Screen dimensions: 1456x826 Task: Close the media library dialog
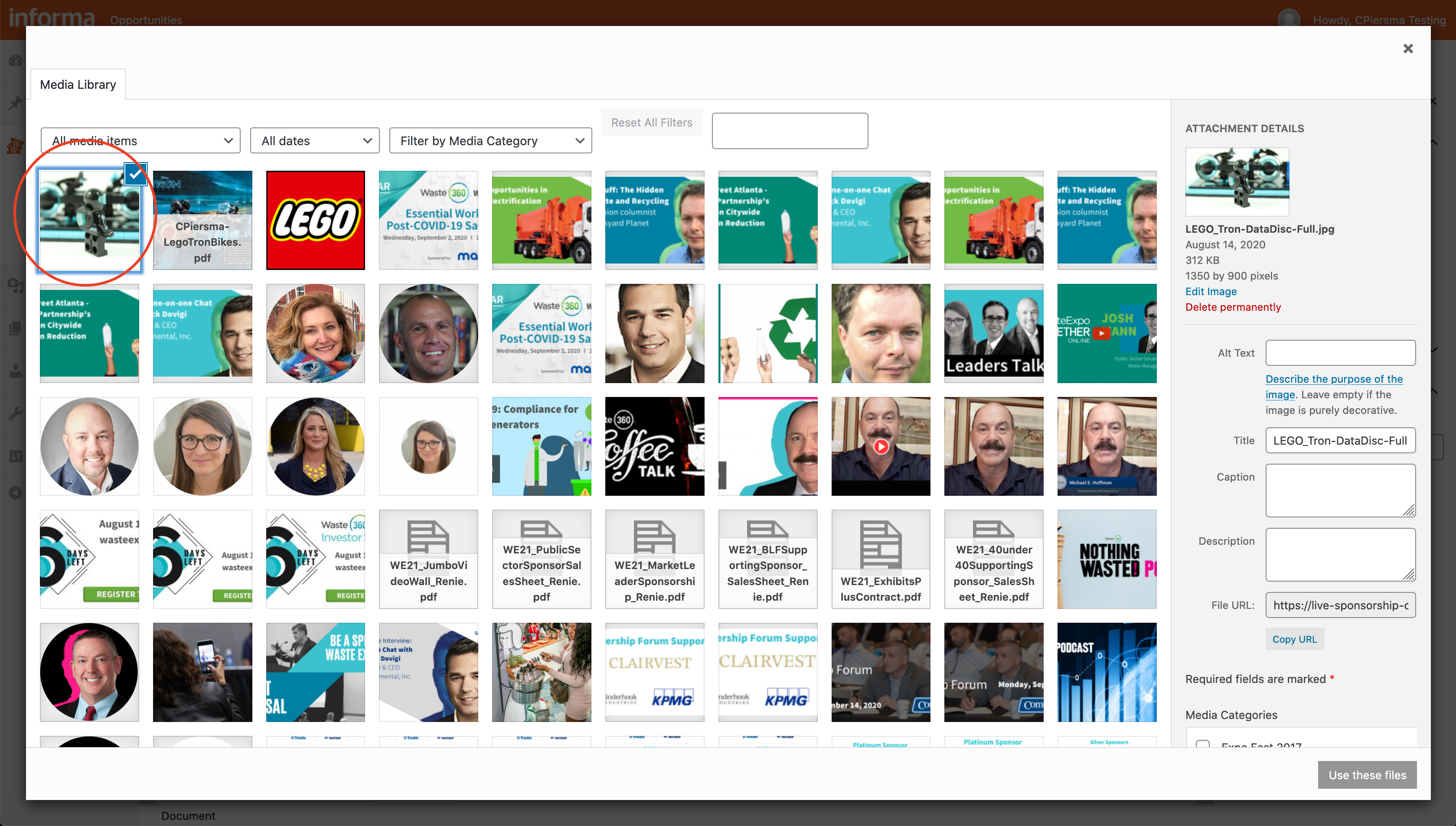1408,48
